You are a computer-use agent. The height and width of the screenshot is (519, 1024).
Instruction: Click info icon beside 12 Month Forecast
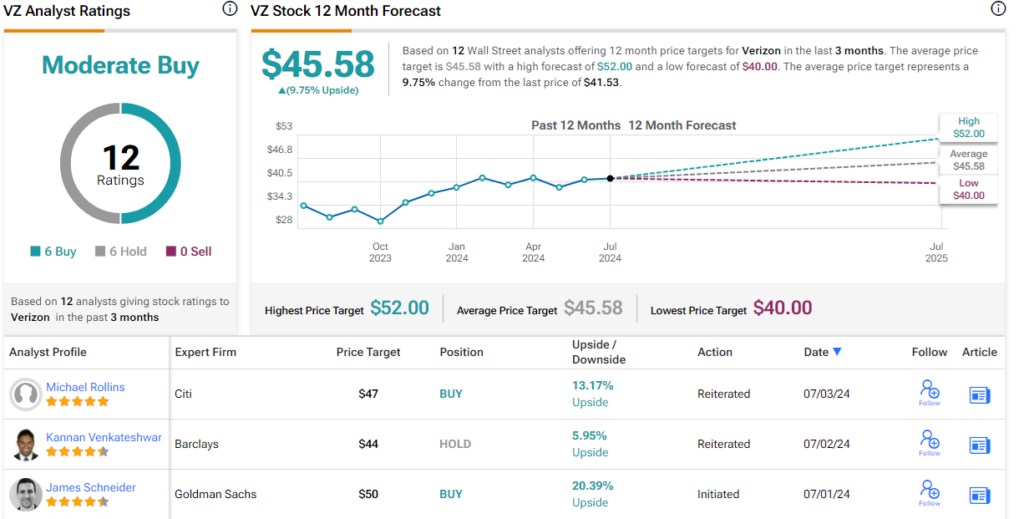pyautogui.click(x=997, y=9)
